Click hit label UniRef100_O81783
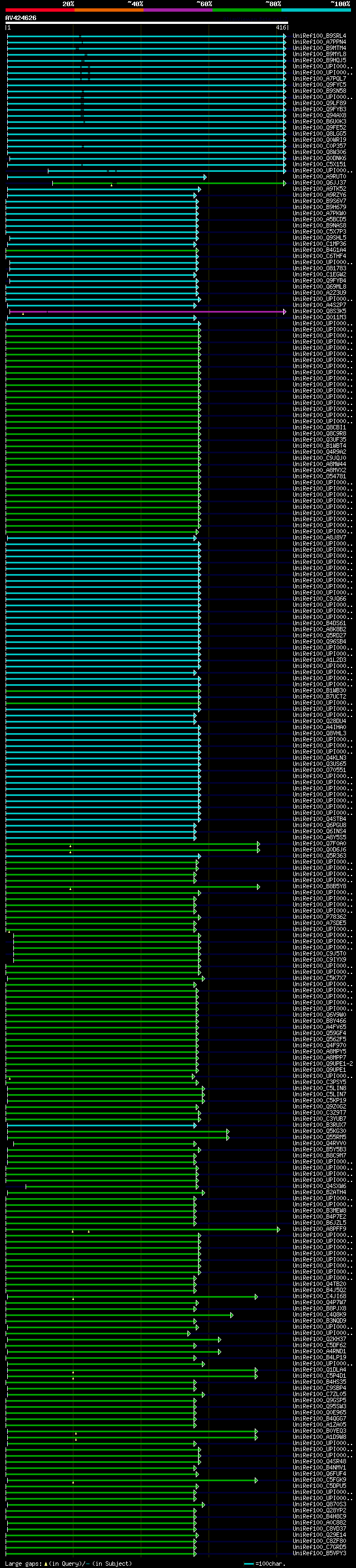The width and height of the screenshot is (356, 1568). pyautogui.click(x=319, y=269)
